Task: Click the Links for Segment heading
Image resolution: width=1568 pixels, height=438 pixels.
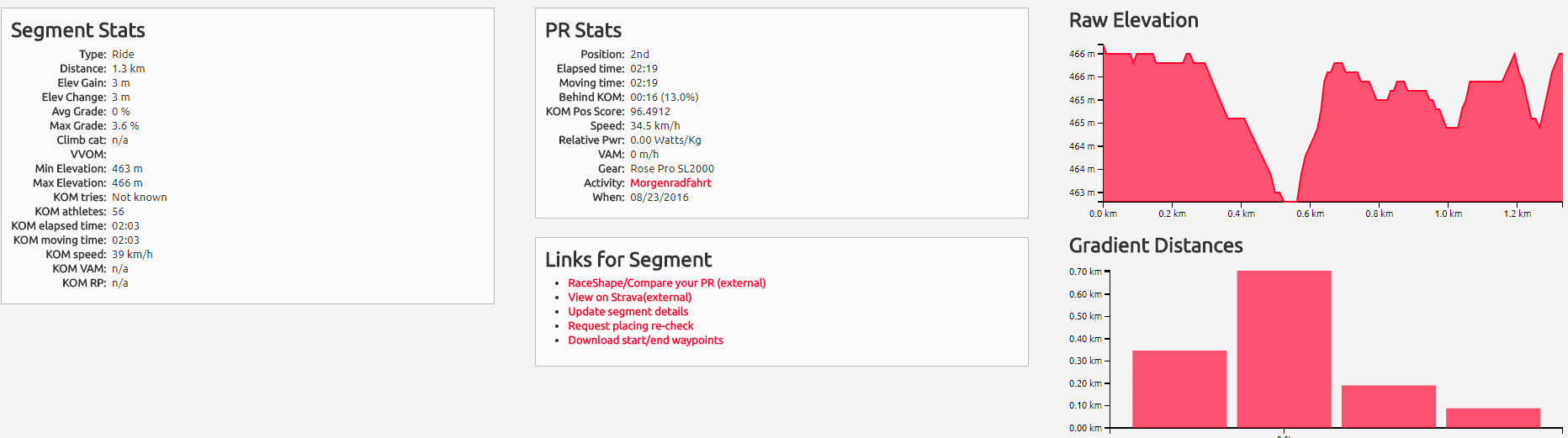Action: click(628, 260)
